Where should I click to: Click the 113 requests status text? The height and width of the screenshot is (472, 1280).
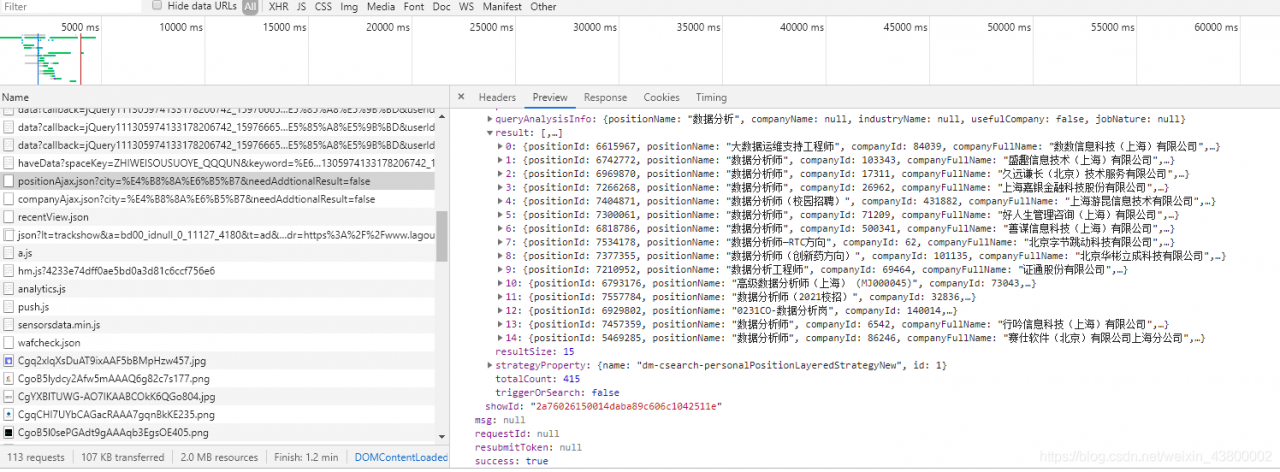click(x=35, y=457)
